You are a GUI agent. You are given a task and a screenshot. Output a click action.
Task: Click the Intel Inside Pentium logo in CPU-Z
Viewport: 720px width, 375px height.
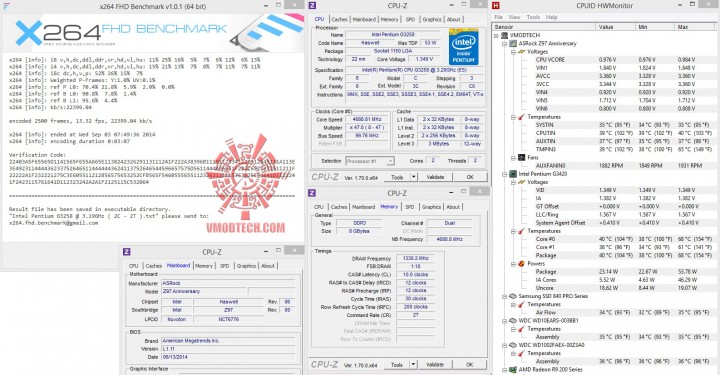463,47
